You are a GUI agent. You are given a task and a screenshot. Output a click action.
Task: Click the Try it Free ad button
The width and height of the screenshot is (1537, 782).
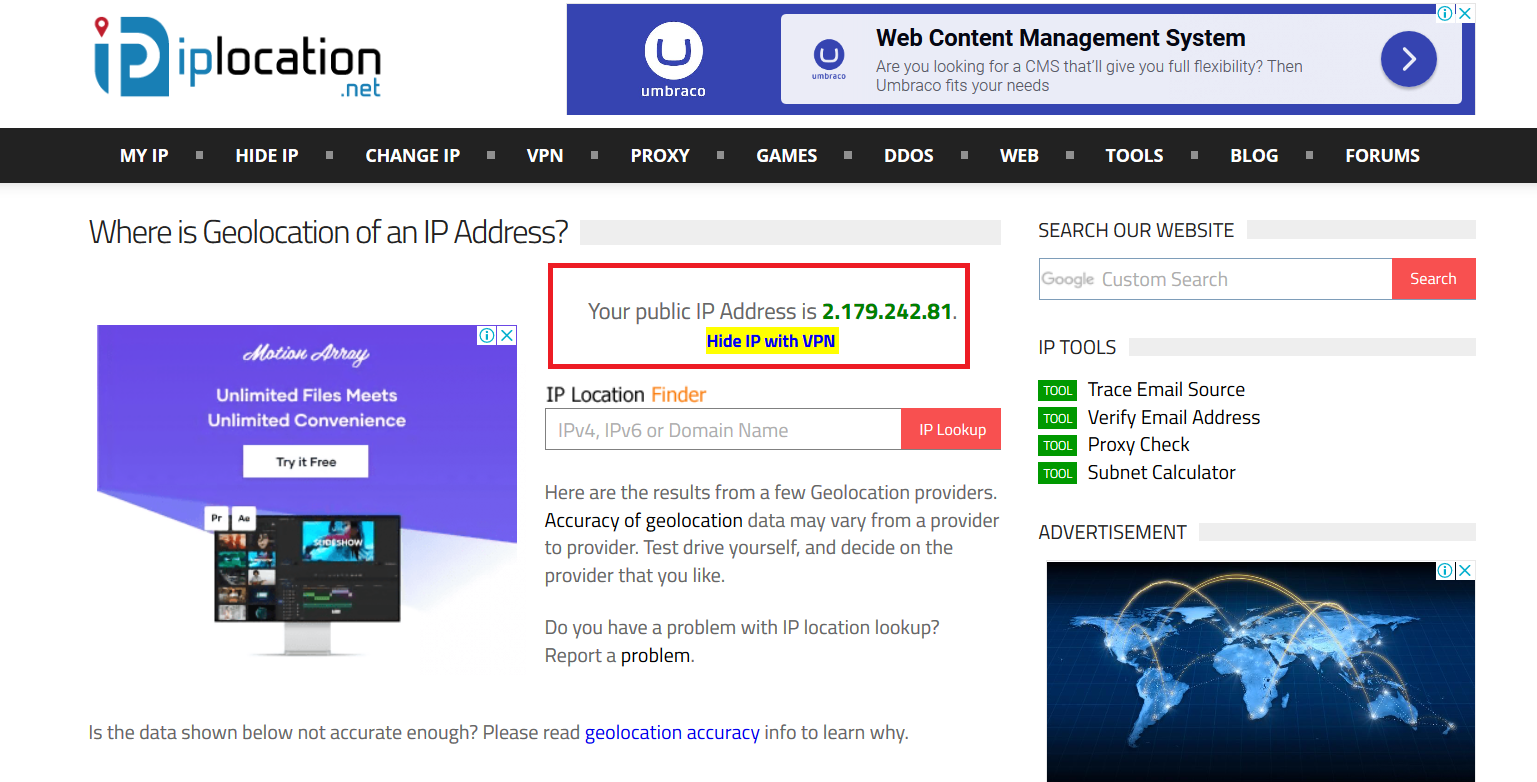pyautogui.click(x=306, y=462)
